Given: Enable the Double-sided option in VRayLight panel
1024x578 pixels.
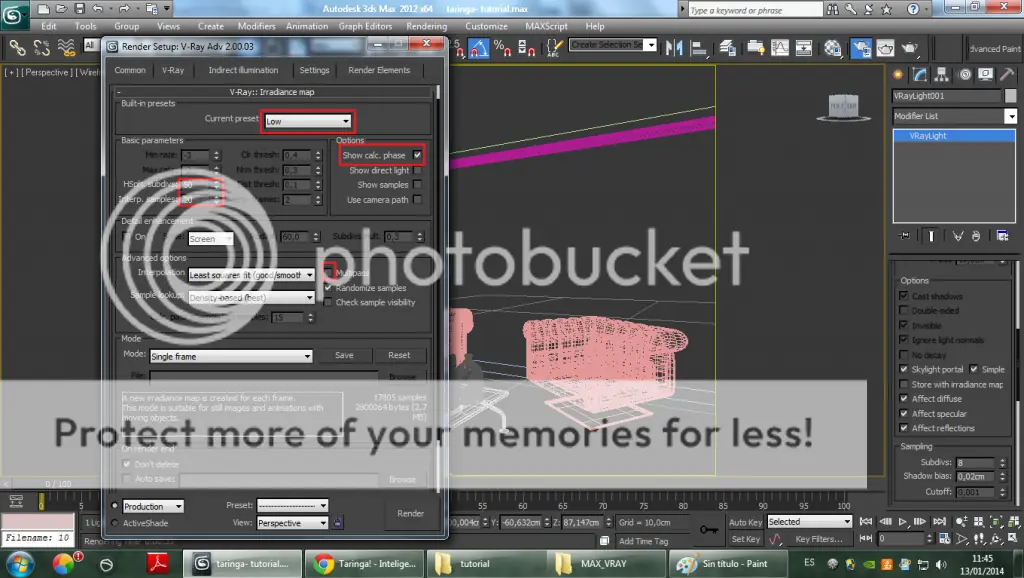Looking at the screenshot, I should click(x=903, y=310).
